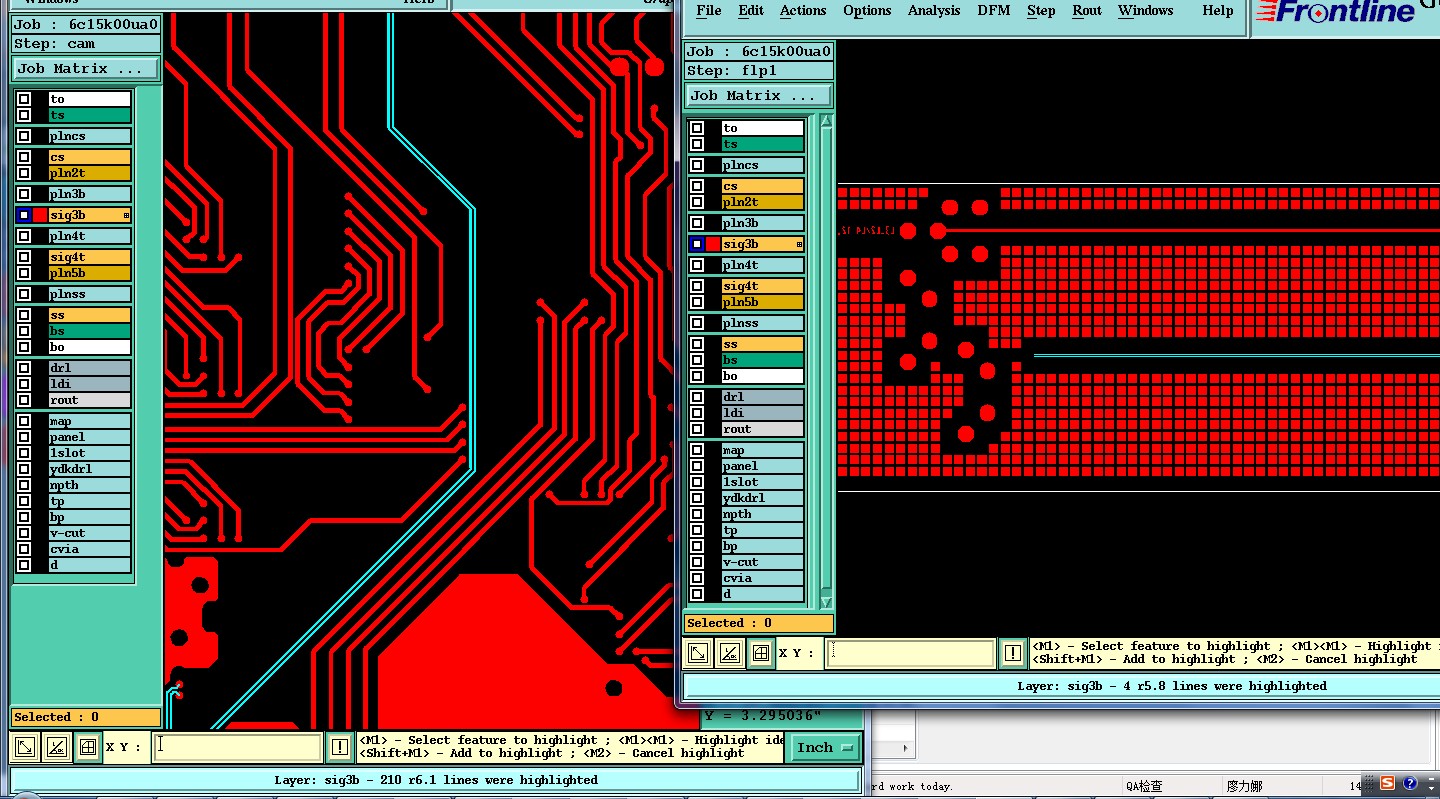The height and width of the screenshot is (799, 1440).
Task: Click layer list scroll-down arrow in flp1 window
Action: click(826, 602)
